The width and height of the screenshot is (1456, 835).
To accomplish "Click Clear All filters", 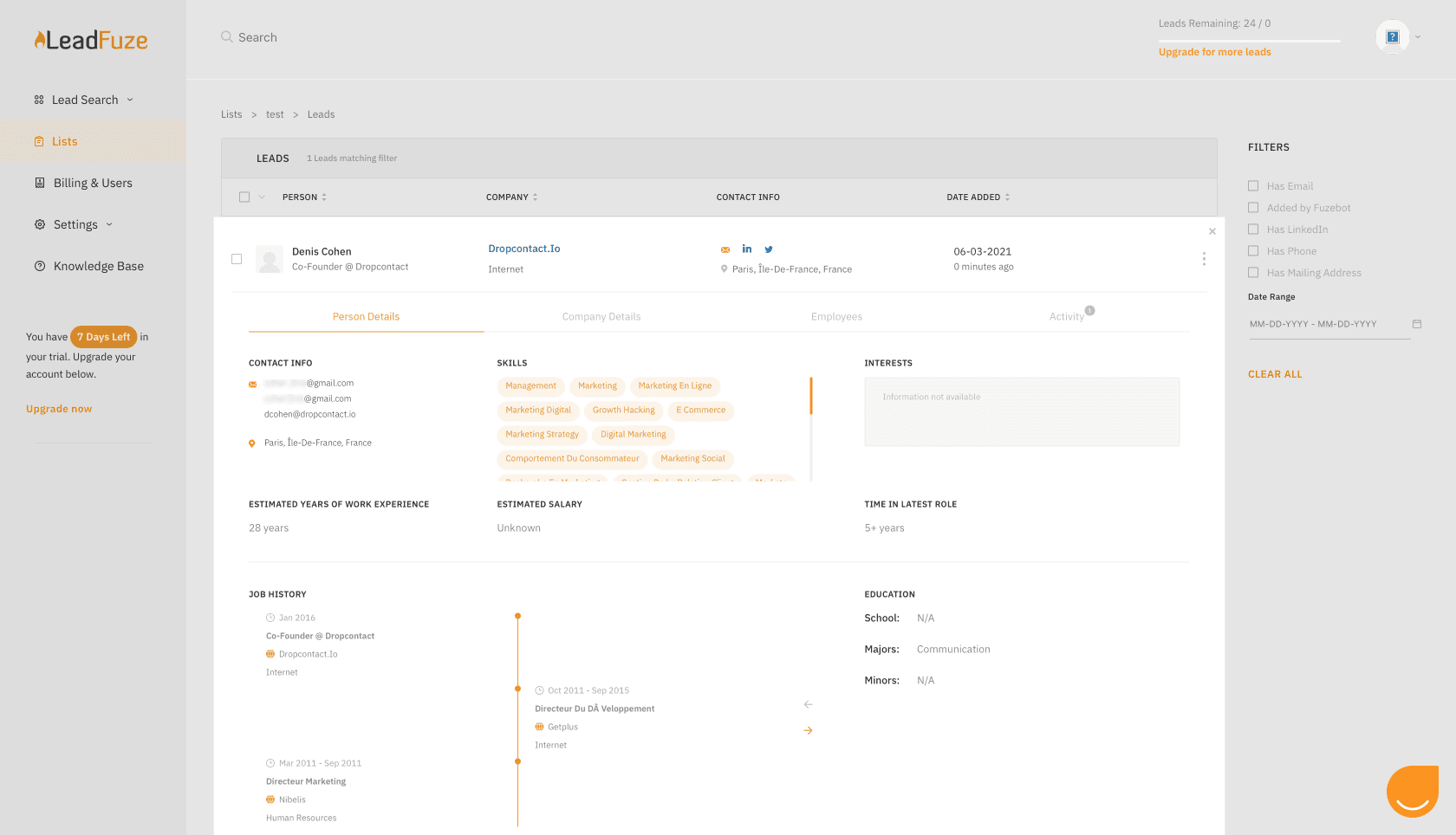I will pos(1275,374).
